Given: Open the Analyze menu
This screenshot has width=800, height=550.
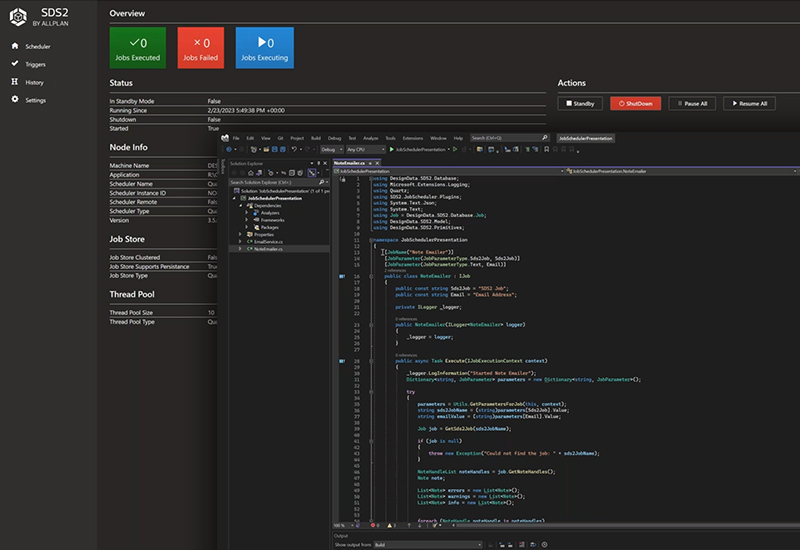Looking at the screenshot, I should 370,138.
